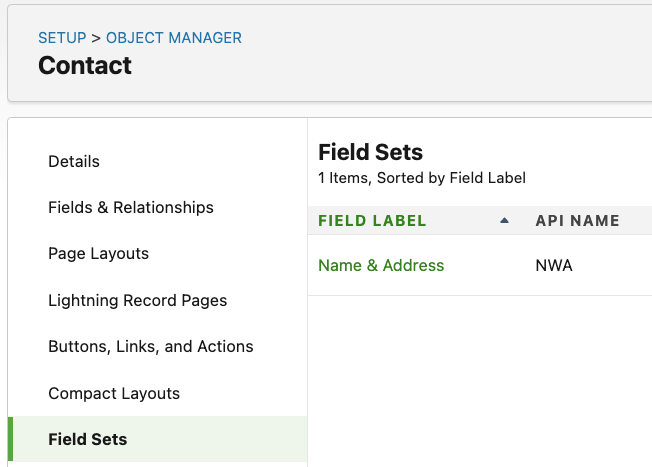The image size is (652, 467).
Task: Sort by FIELD LABEL column header
Action: (x=372, y=220)
